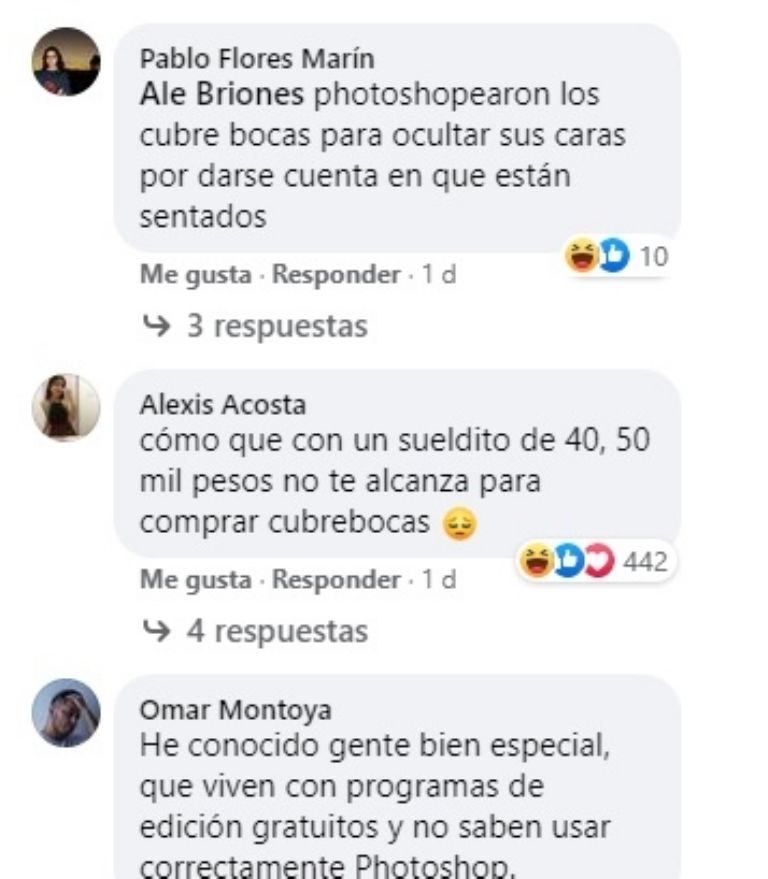Click the laughing reaction emoji on Alexis's comment

click(x=537, y=560)
